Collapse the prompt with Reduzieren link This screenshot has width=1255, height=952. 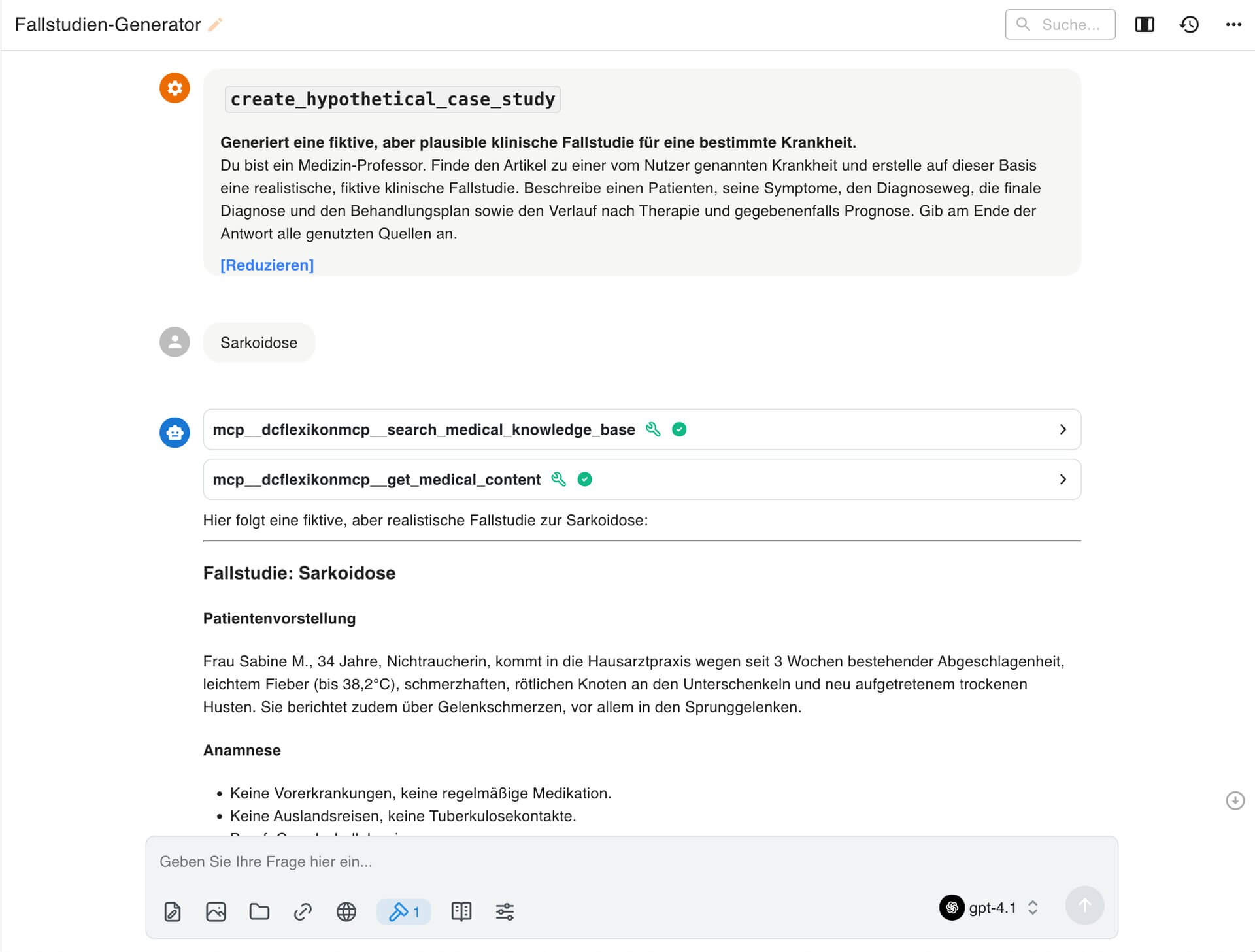point(267,265)
